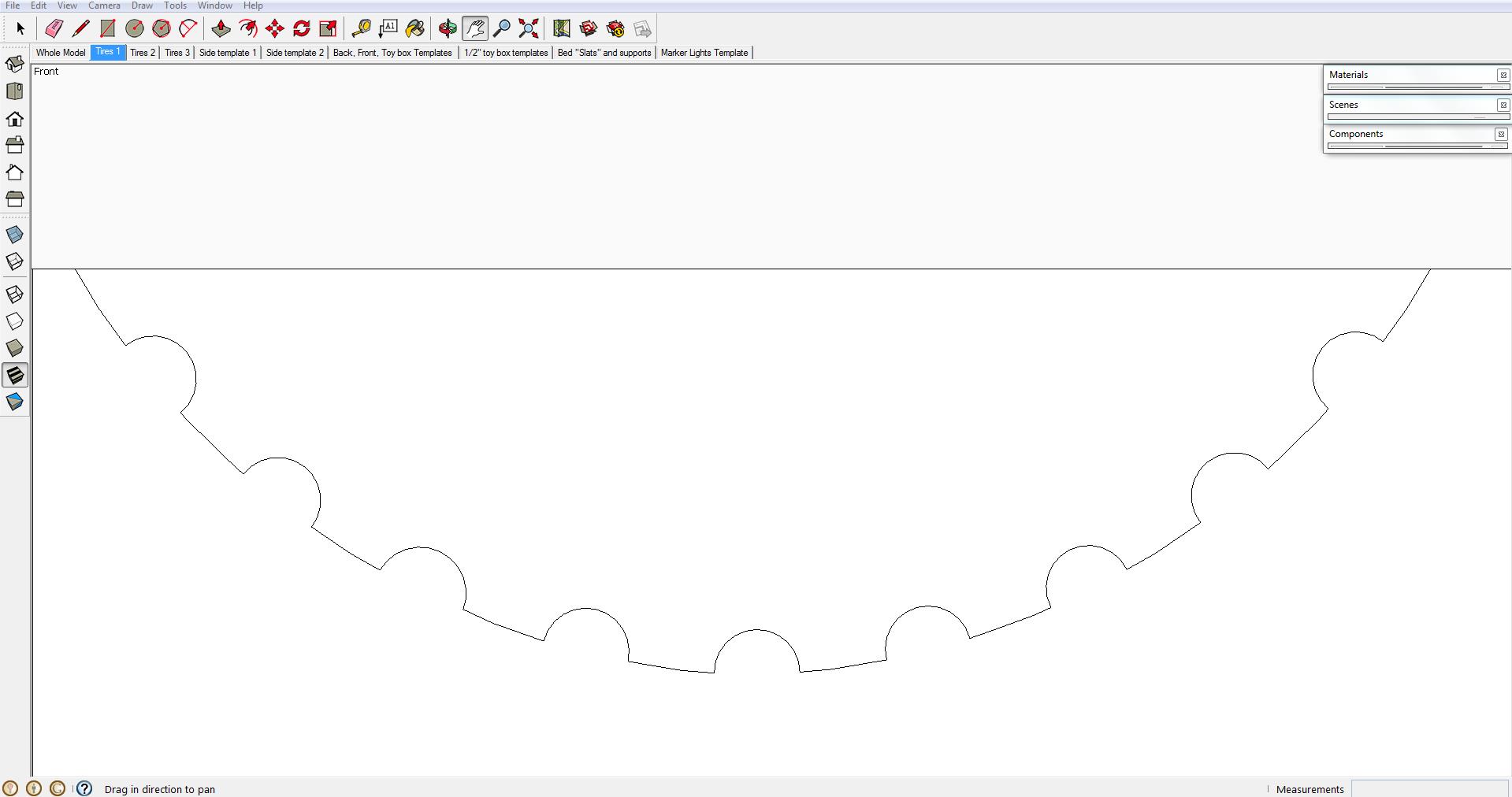Select the Rotate tool
1512x797 pixels.
tap(302, 29)
